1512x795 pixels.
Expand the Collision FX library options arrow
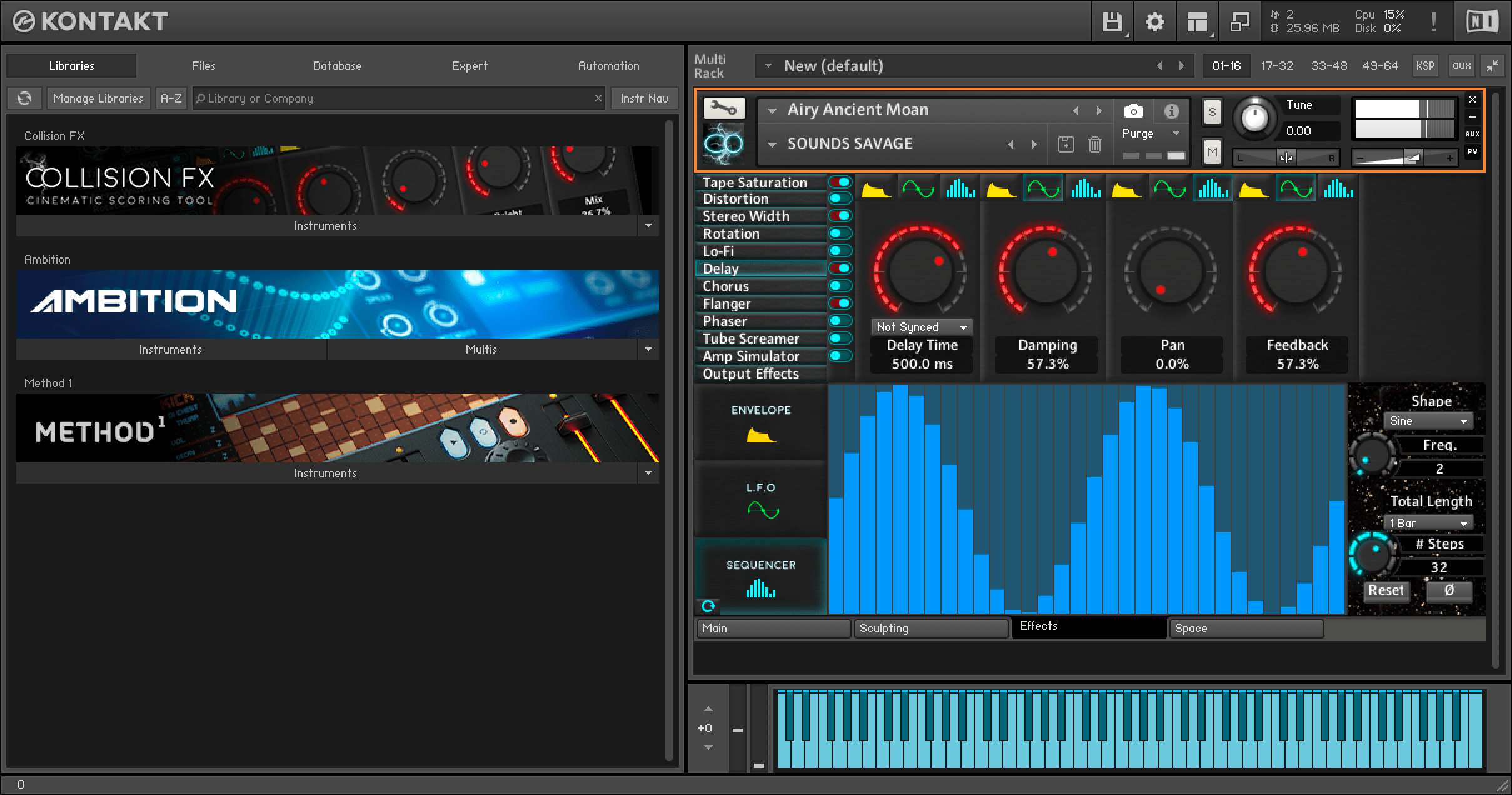(x=648, y=226)
